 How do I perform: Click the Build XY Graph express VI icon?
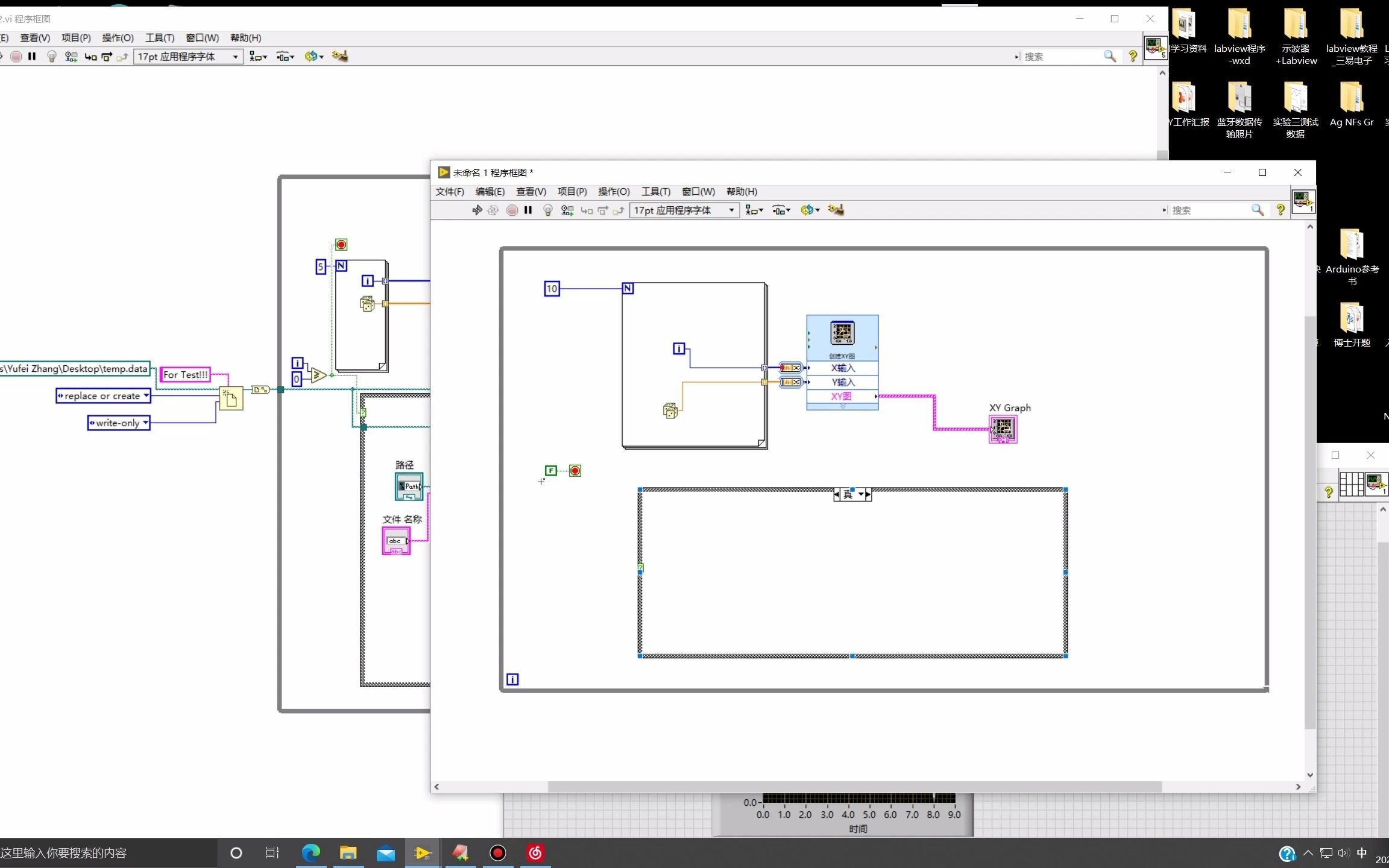(x=842, y=333)
